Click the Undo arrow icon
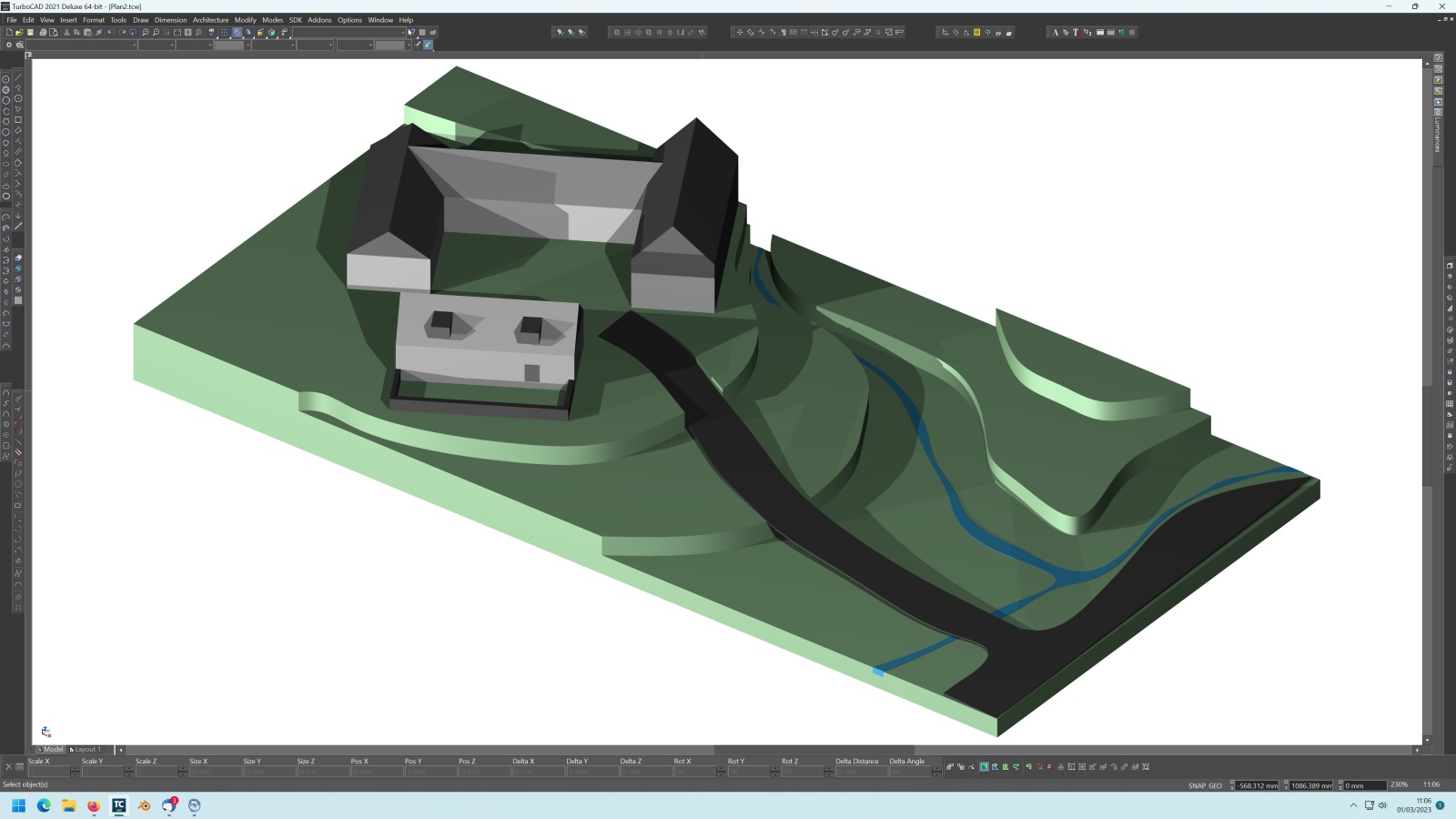The width and height of the screenshot is (1456, 819). click(110, 33)
